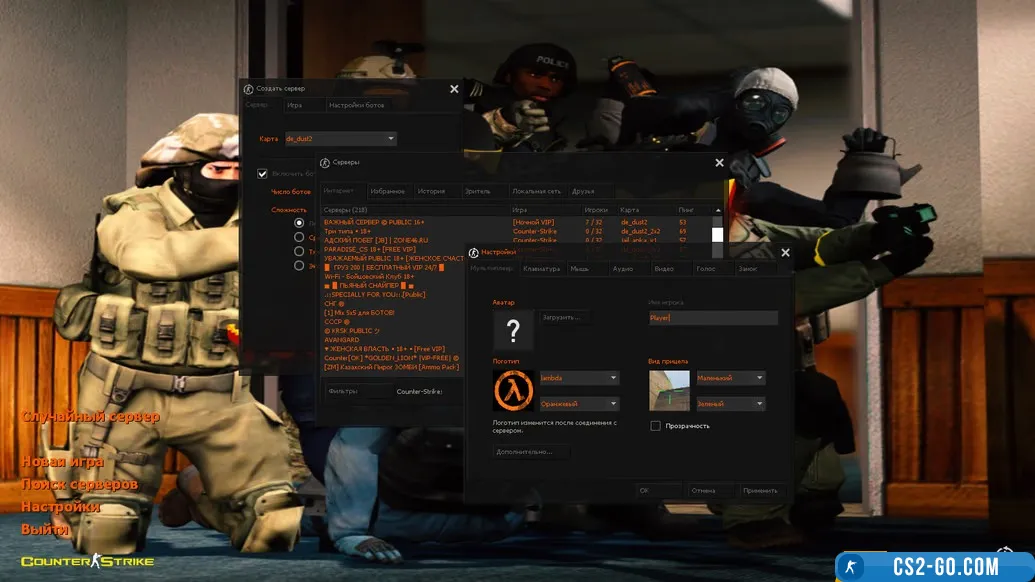The image size is (1035, 582).
Task: Close the Серверы server browser window
Action: [x=719, y=163]
